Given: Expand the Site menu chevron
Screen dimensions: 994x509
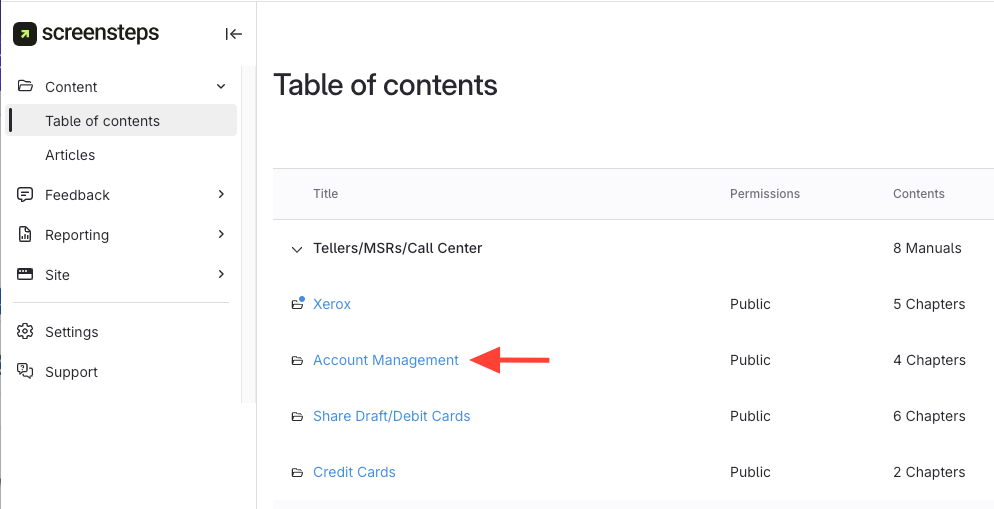Looking at the screenshot, I should click(x=221, y=275).
